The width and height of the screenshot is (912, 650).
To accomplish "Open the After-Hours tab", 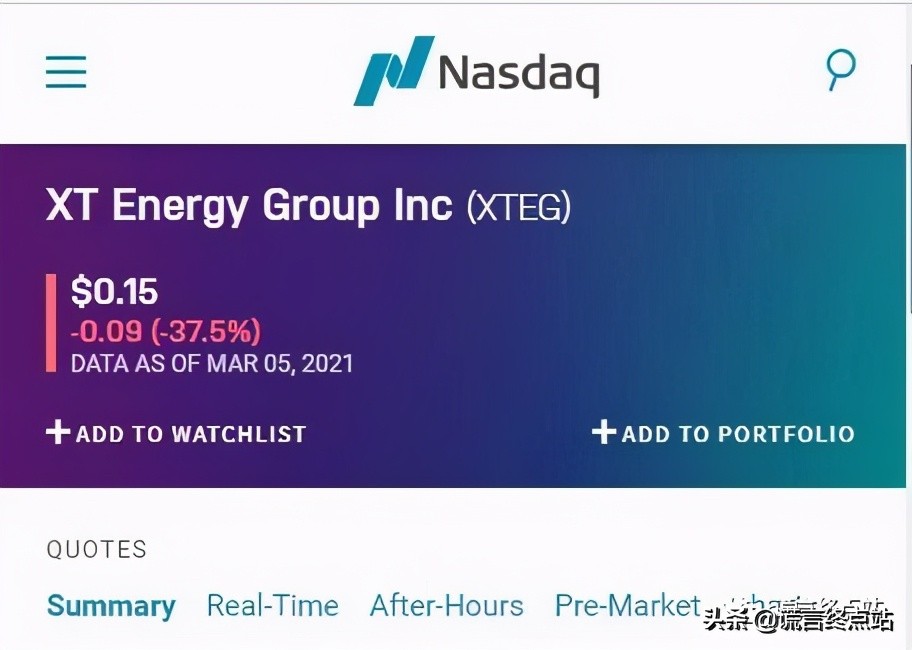I will click(x=446, y=606).
